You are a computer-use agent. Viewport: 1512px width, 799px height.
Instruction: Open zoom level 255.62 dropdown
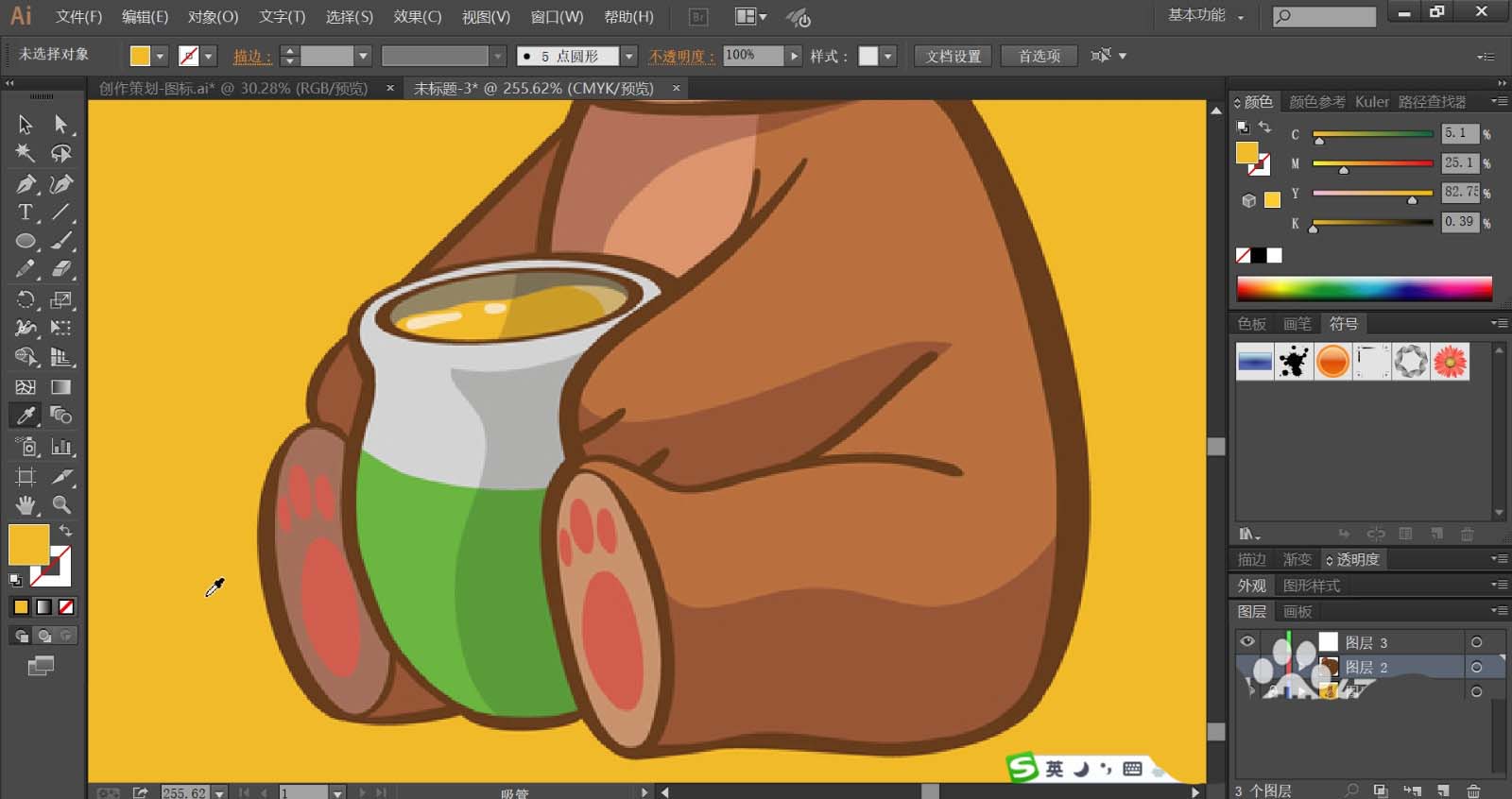[x=219, y=792]
